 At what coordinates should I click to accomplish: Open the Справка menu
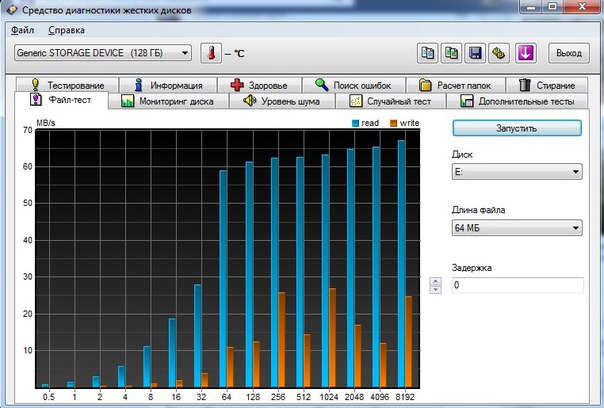click(x=66, y=30)
